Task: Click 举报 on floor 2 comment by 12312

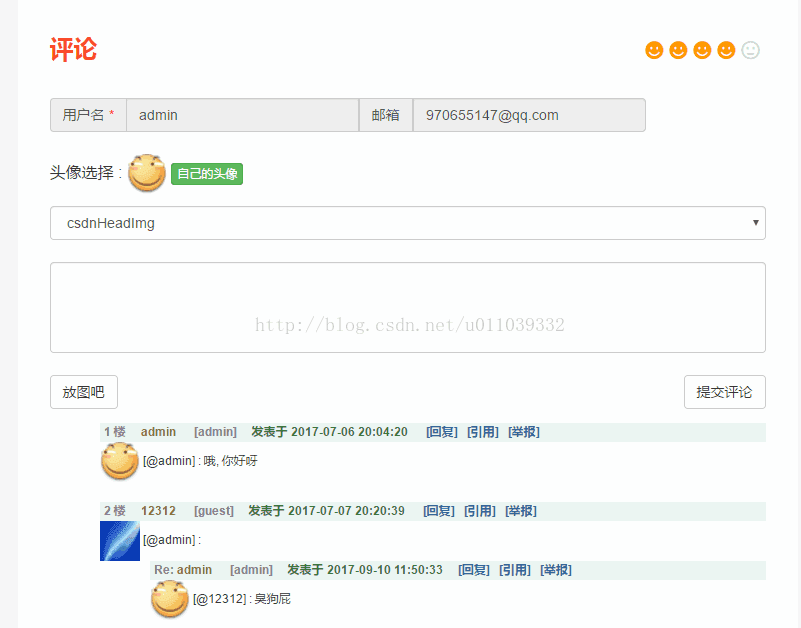Action: click(521, 511)
